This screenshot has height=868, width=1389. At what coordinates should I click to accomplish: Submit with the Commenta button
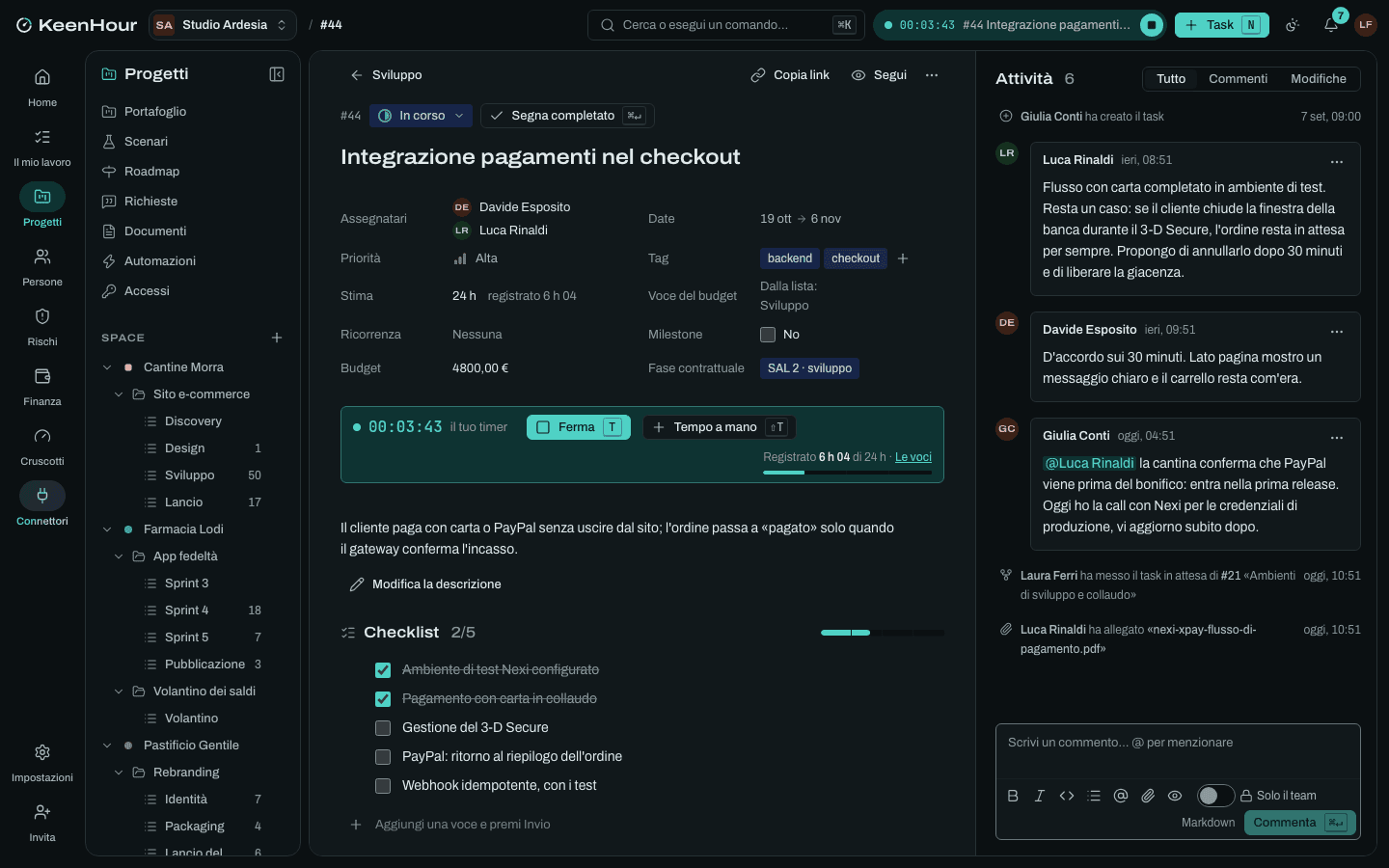click(x=1300, y=823)
